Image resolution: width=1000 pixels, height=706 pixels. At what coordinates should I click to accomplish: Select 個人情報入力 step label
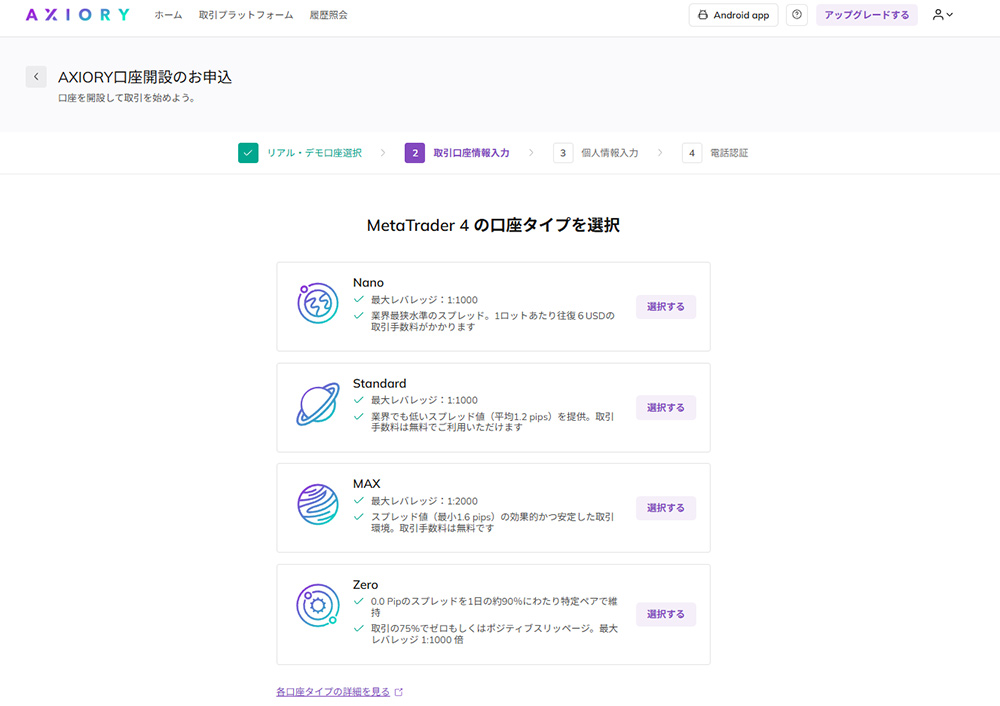click(610, 153)
